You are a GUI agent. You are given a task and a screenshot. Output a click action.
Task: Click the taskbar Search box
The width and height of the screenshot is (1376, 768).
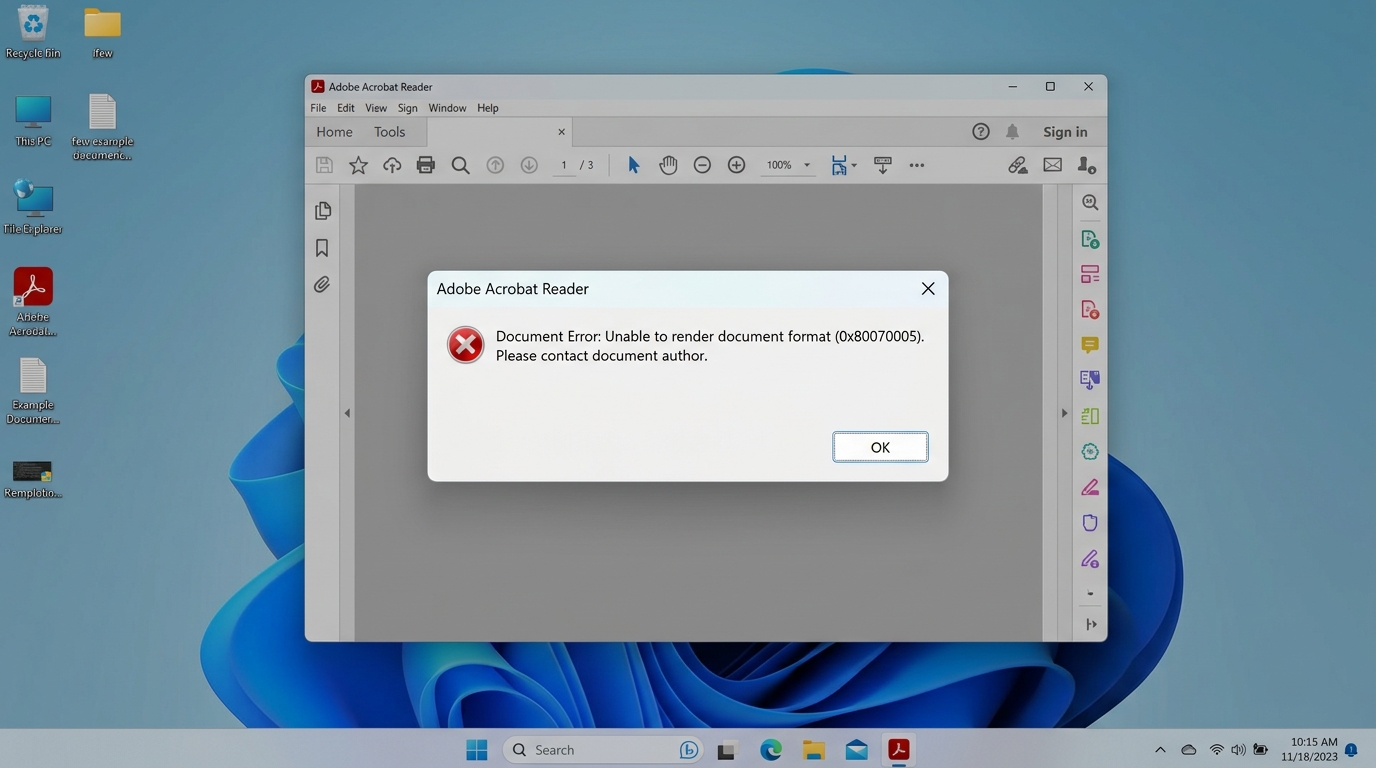604,750
